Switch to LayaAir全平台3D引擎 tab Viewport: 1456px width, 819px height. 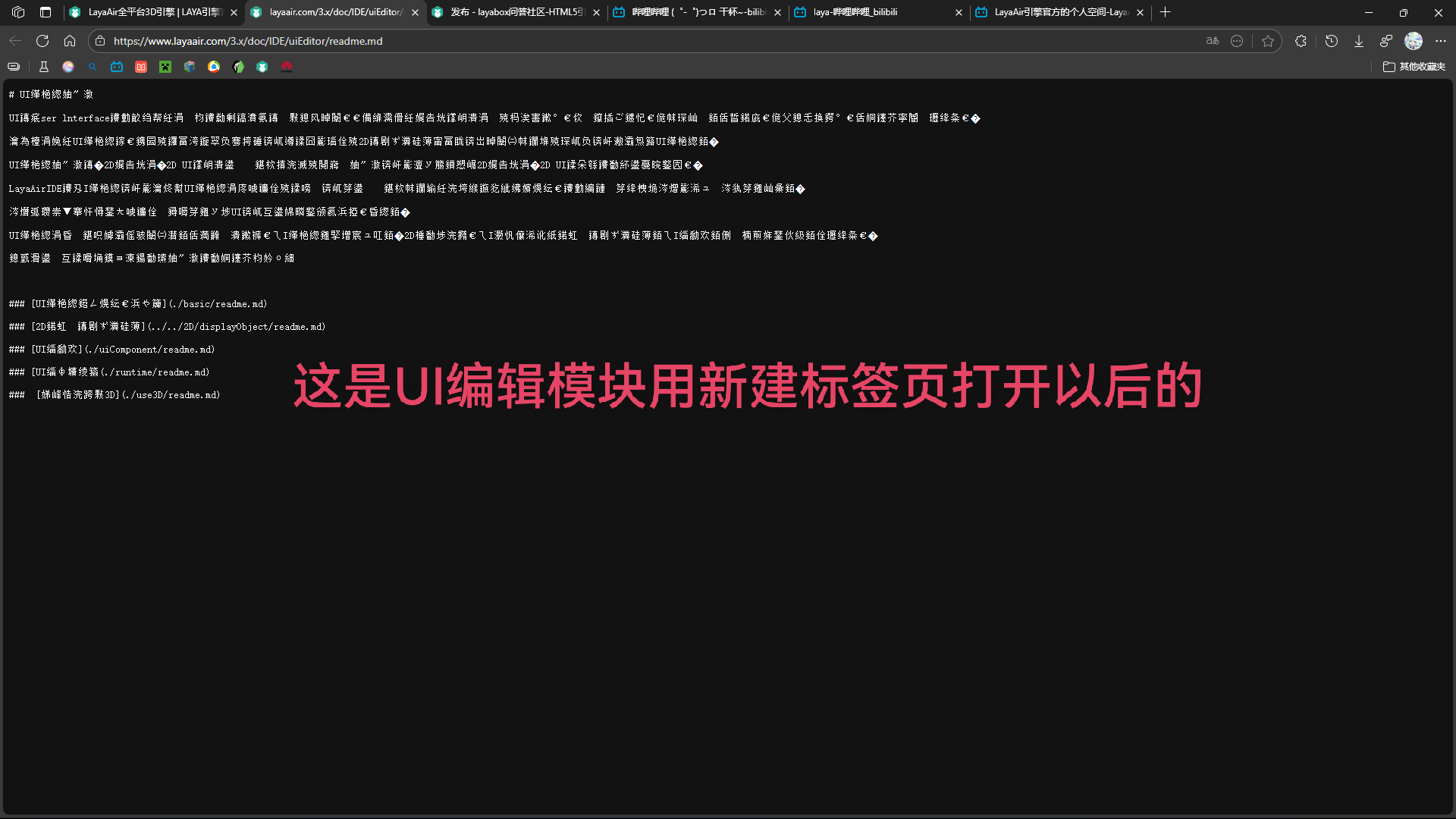[x=152, y=12]
